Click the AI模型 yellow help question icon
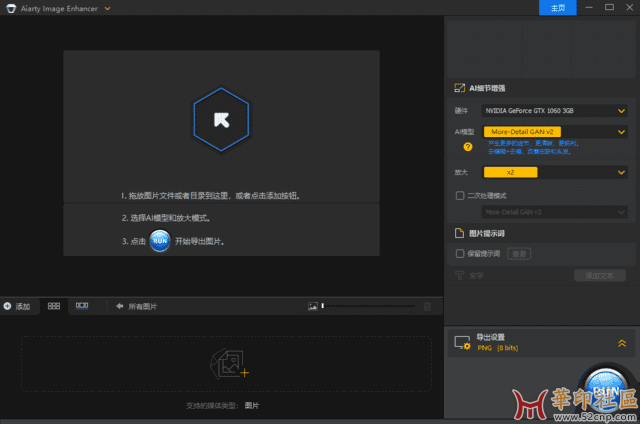 coord(466,146)
